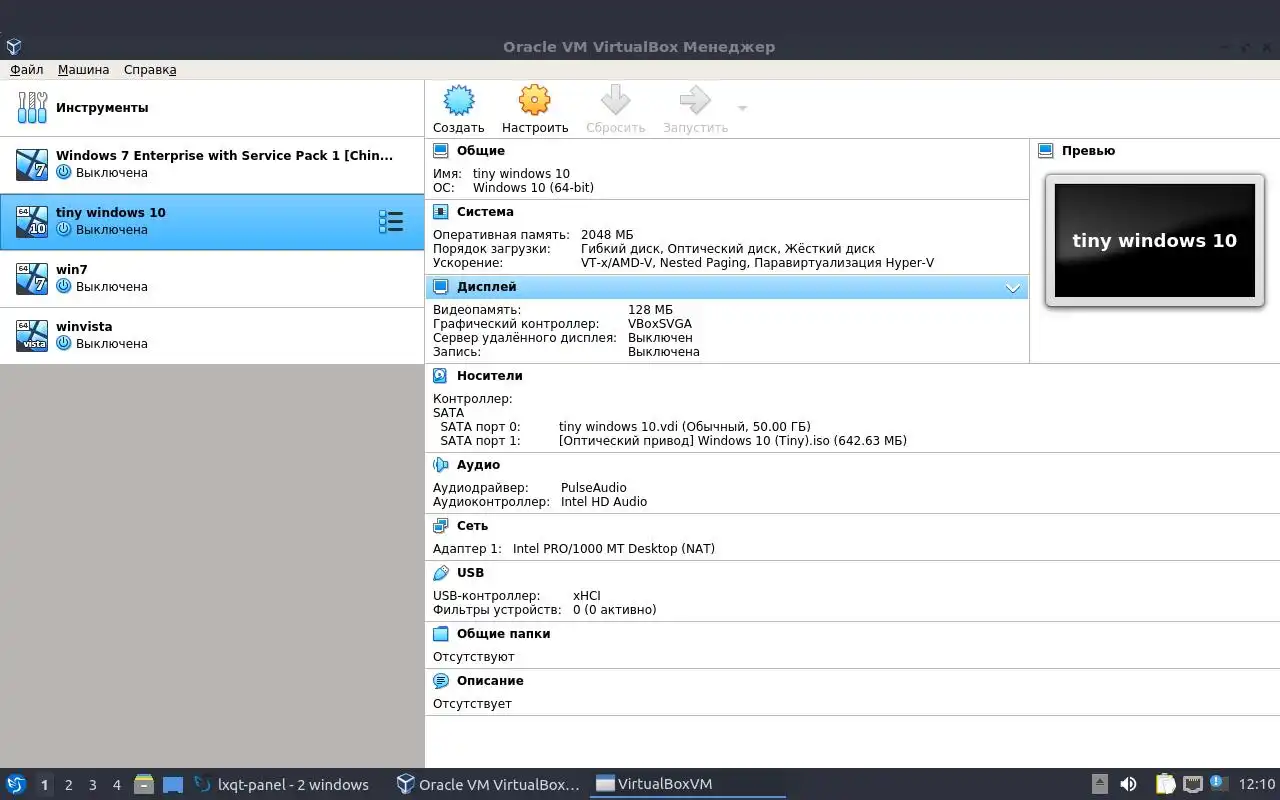Click the Общие папки folder icon
The height and width of the screenshot is (800, 1280).
pyautogui.click(x=441, y=634)
